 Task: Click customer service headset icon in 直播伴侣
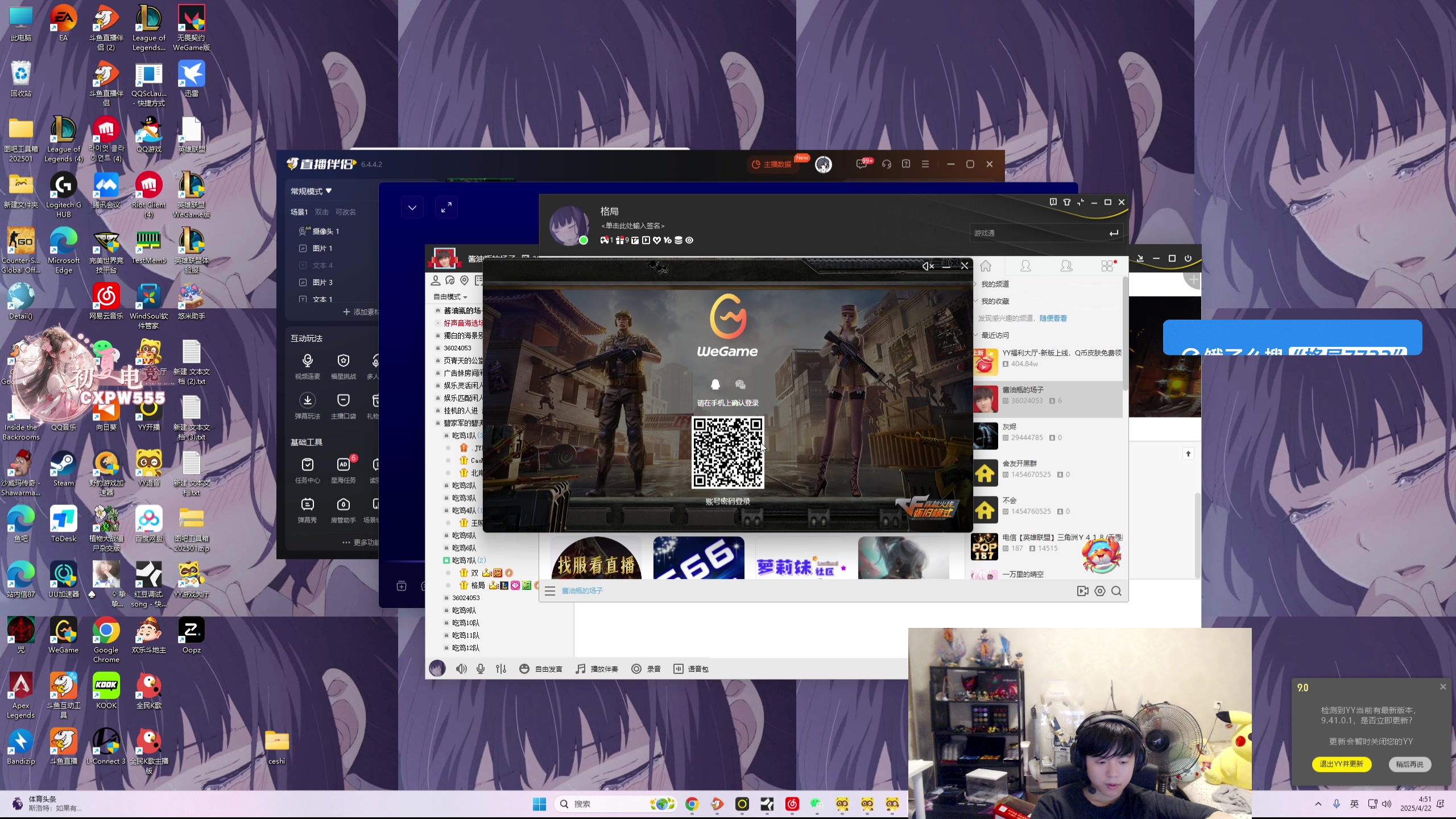pos(886,164)
